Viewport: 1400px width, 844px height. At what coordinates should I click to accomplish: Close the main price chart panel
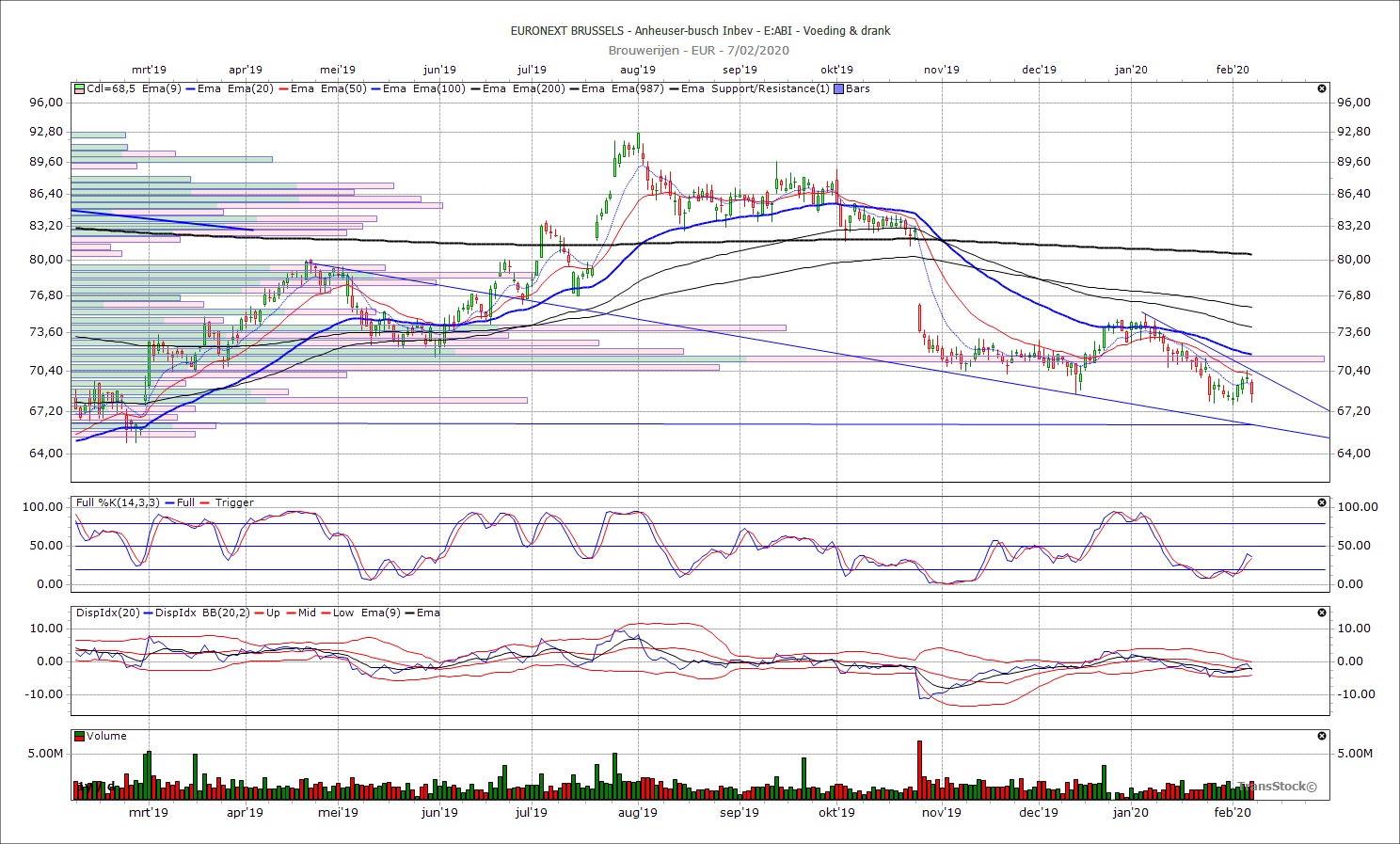[1322, 88]
